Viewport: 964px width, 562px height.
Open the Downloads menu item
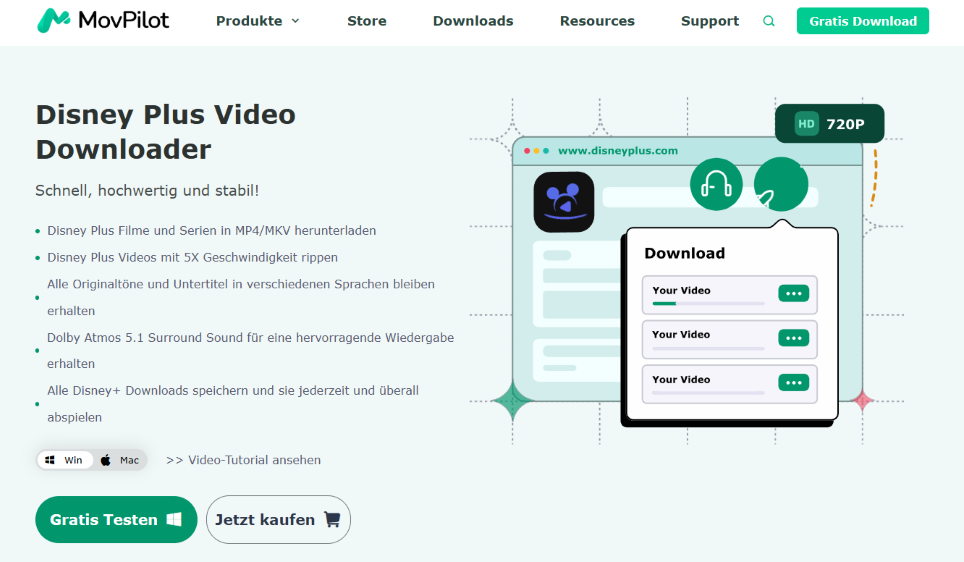point(473,21)
